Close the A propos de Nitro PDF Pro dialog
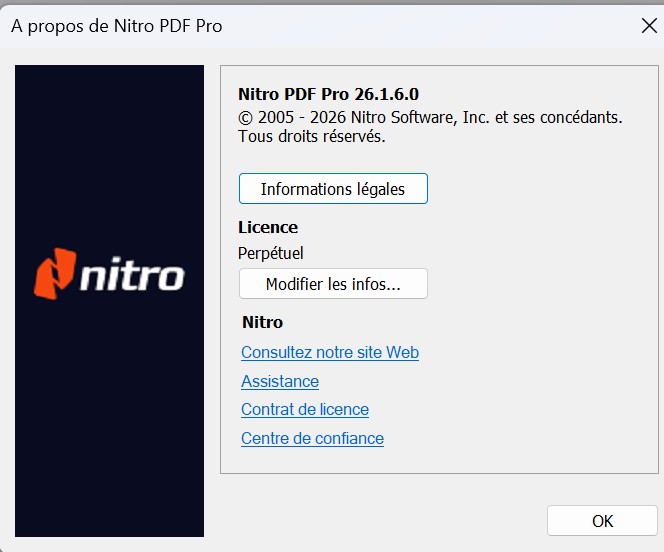Viewport: 664px width, 552px height. pos(649,26)
